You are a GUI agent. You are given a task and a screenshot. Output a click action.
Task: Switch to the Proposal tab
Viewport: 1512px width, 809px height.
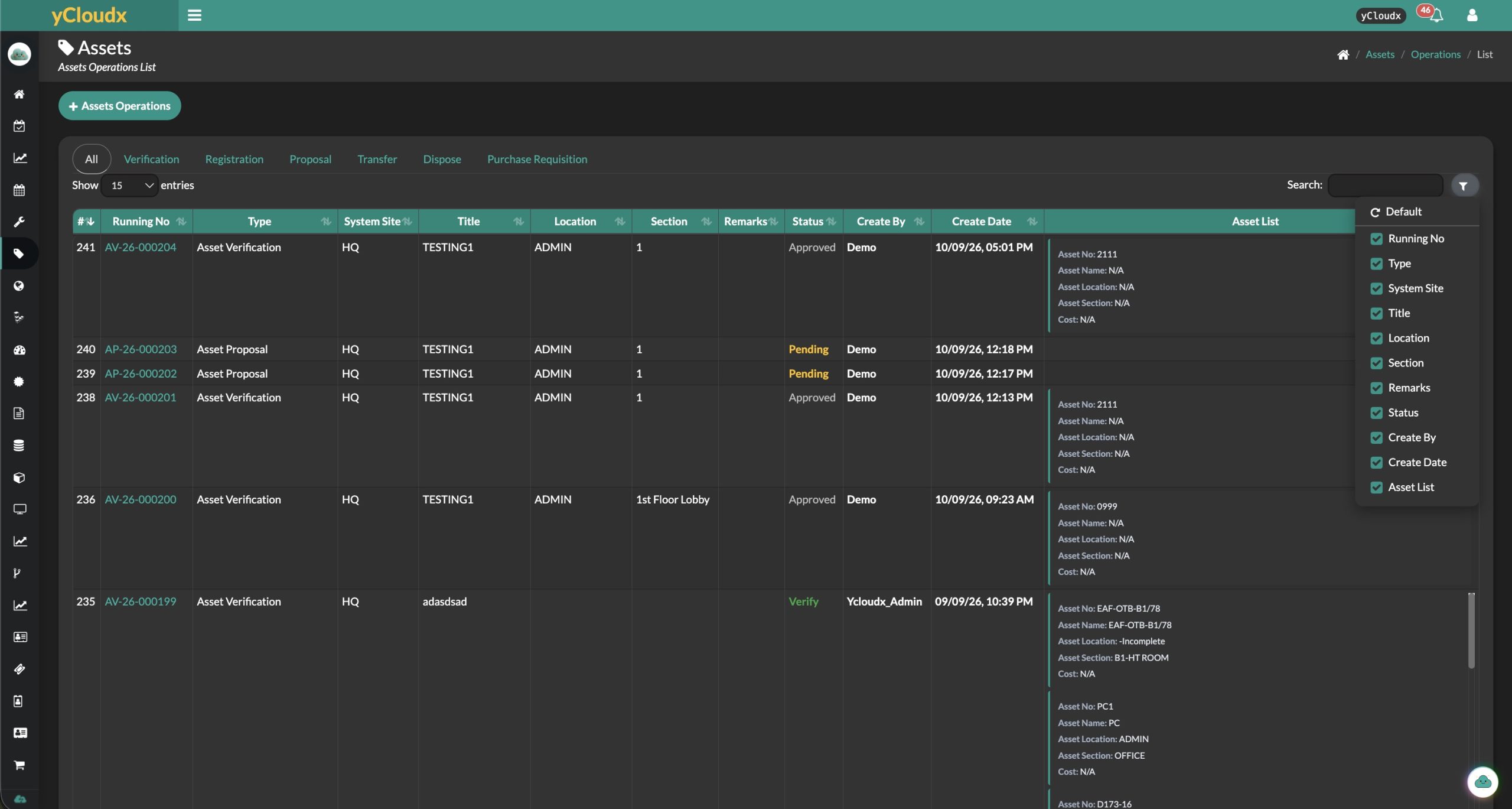pos(310,159)
